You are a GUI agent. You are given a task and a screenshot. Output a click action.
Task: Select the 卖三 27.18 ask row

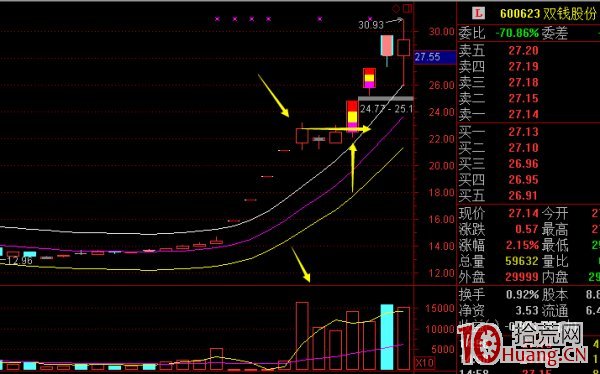[529, 83]
